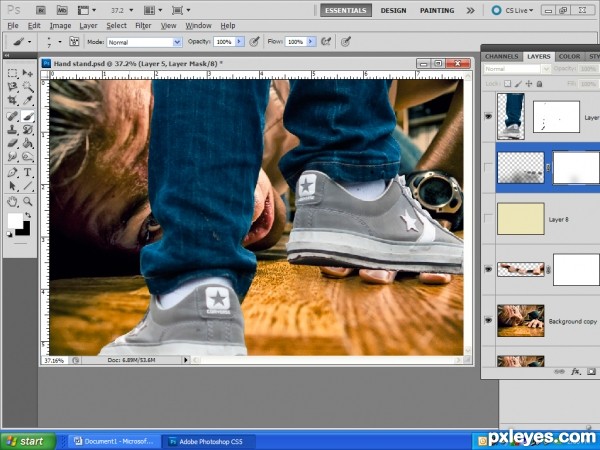Show the selected Layer 5 visibility

pyautogui.click(x=488, y=167)
